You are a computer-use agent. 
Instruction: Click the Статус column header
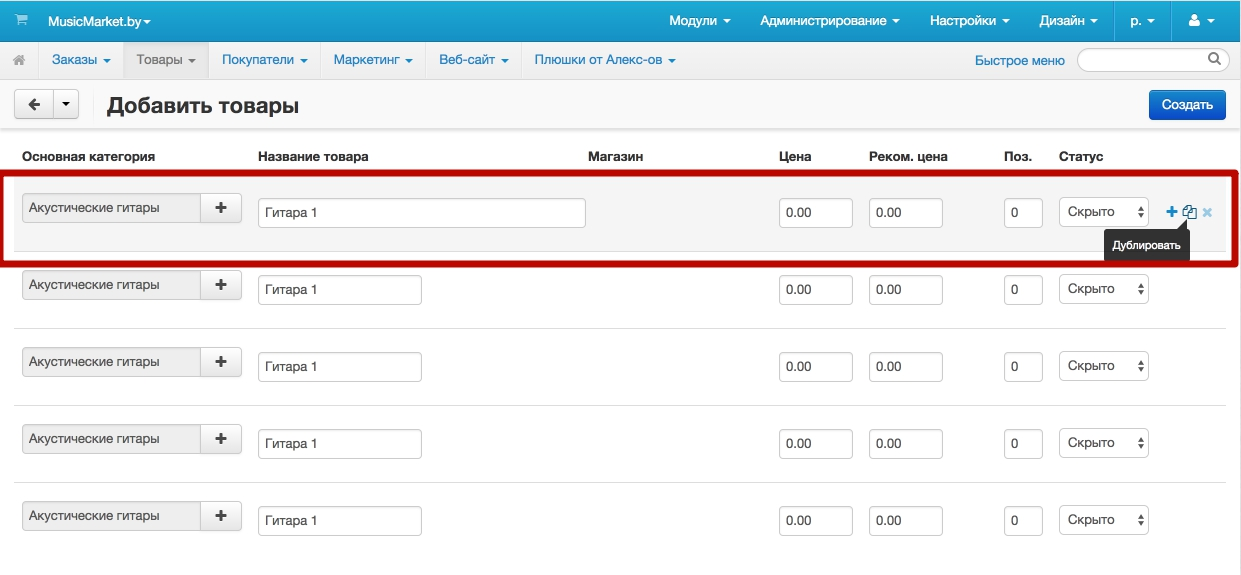[1081, 157]
